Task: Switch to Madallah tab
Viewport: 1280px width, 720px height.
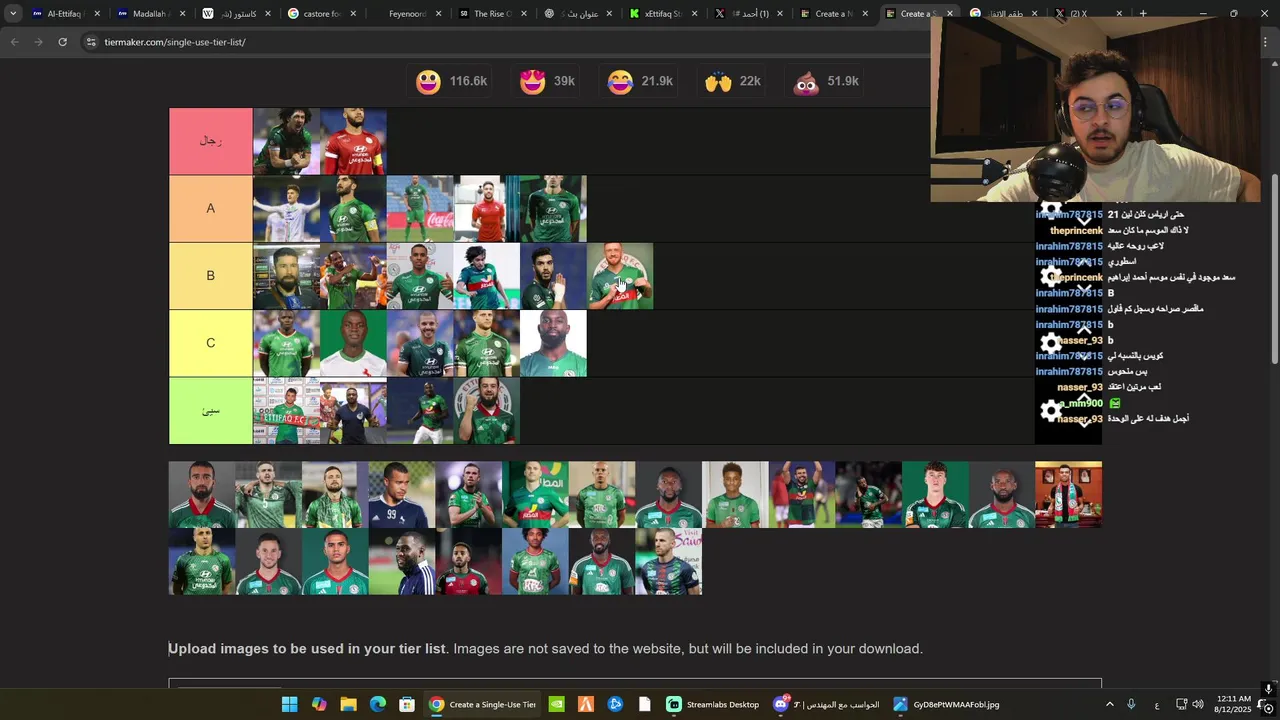Action: click(x=148, y=14)
